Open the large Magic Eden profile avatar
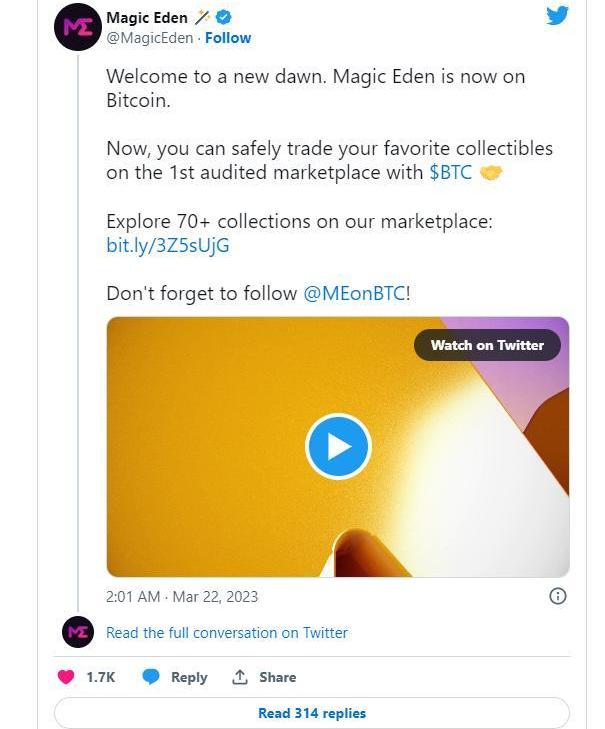 pyautogui.click(x=77, y=27)
